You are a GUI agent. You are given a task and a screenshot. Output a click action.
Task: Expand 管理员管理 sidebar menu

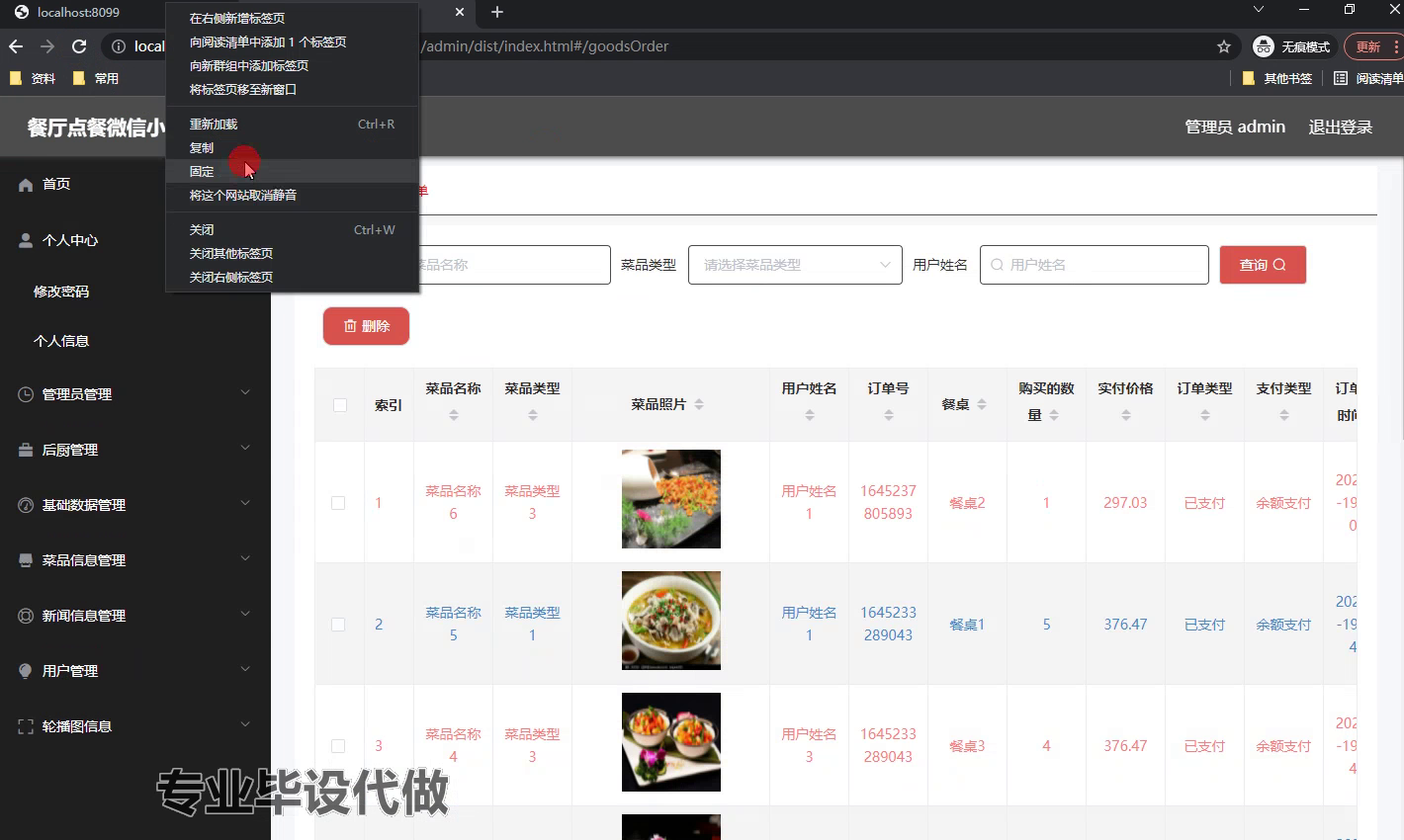[135, 394]
